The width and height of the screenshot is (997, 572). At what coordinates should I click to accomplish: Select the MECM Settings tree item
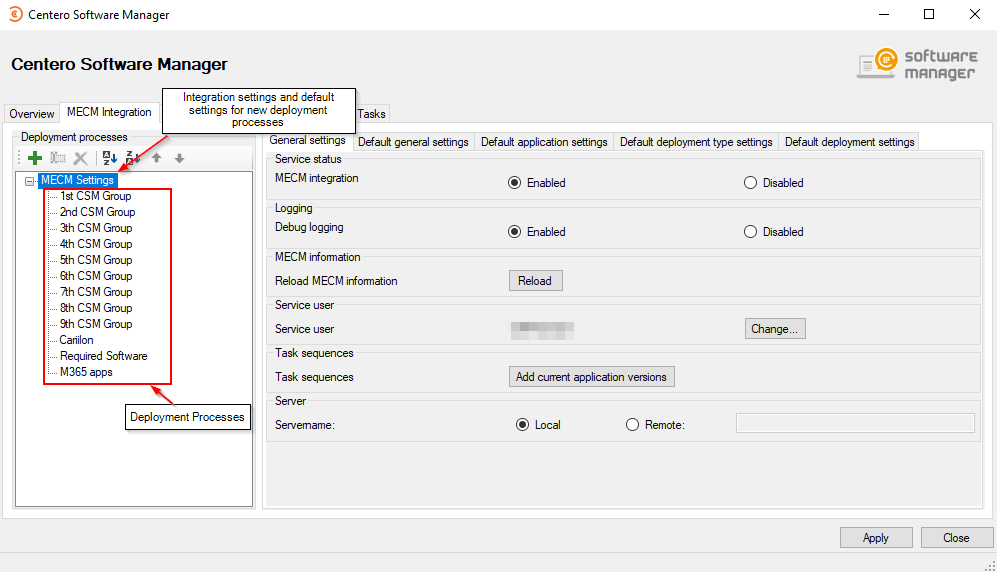point(78,180)
